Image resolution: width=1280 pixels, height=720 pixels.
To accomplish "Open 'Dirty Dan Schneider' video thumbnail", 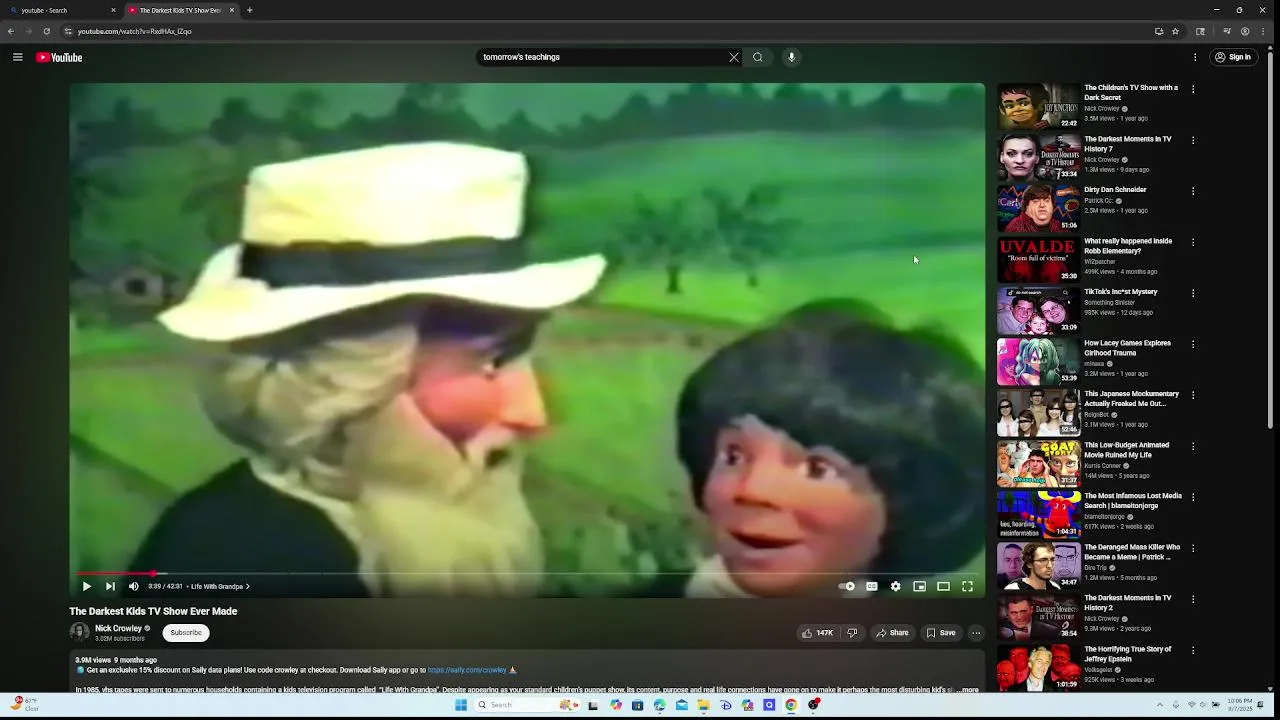I will [x=1038, y=208].
